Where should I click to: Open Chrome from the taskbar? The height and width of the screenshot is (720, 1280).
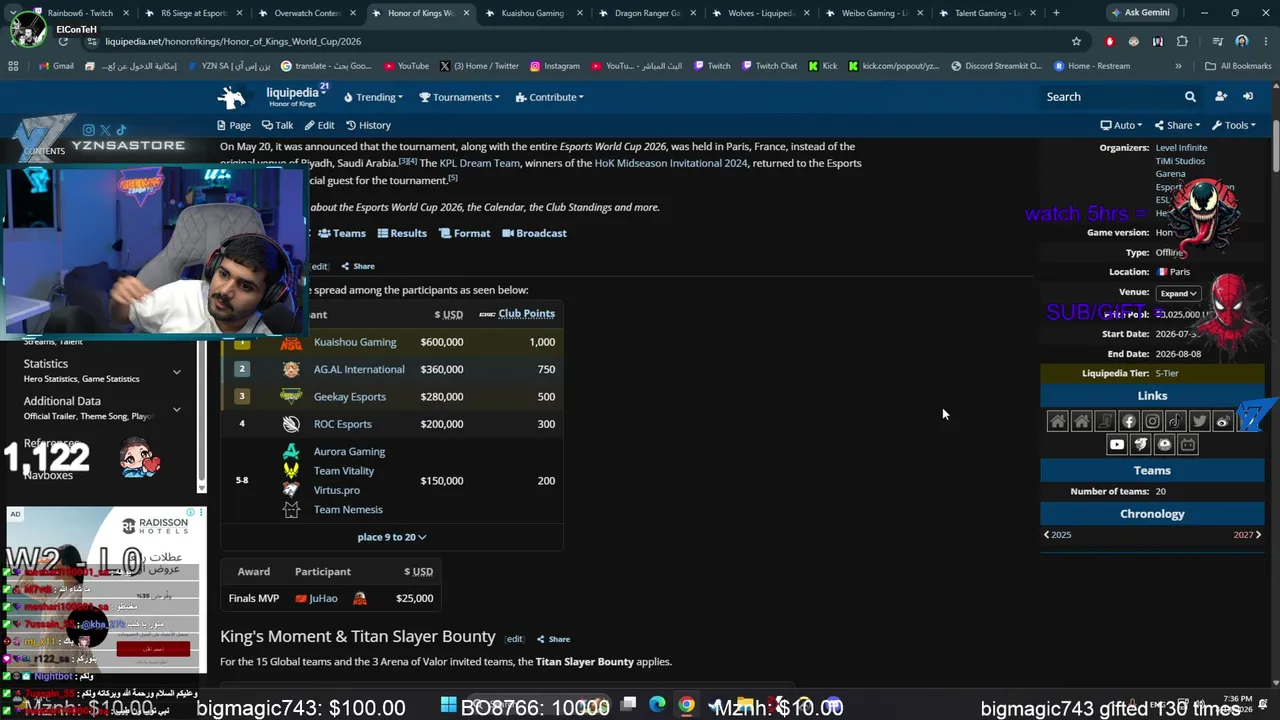tap(686, 705)
